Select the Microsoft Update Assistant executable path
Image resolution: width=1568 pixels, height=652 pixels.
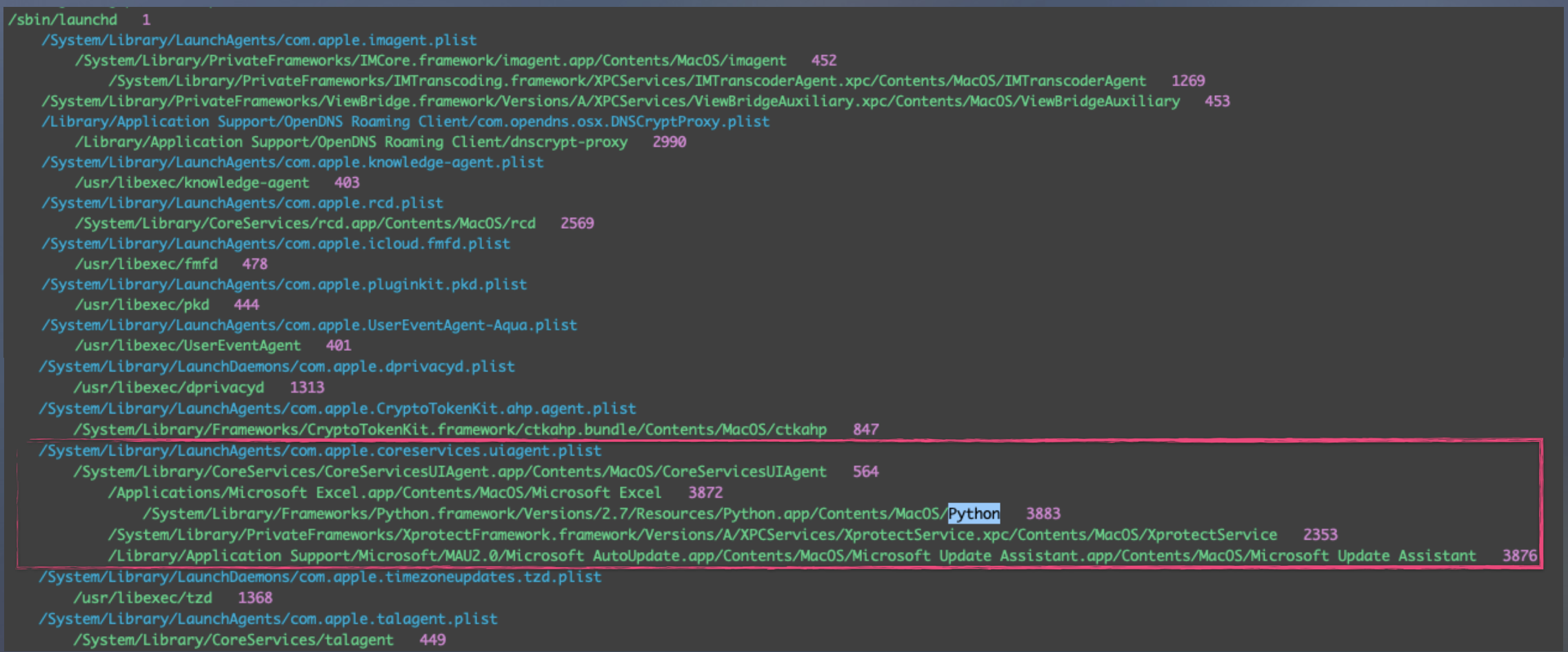(x=792, y=556)
